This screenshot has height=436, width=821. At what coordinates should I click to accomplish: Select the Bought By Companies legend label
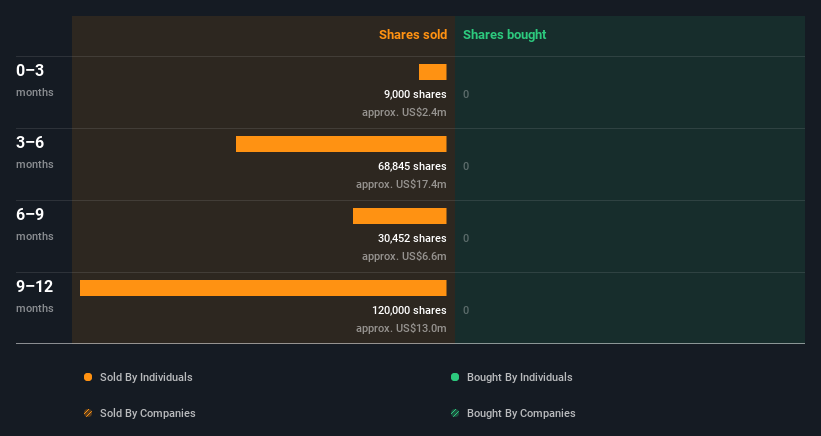[521, 413]
